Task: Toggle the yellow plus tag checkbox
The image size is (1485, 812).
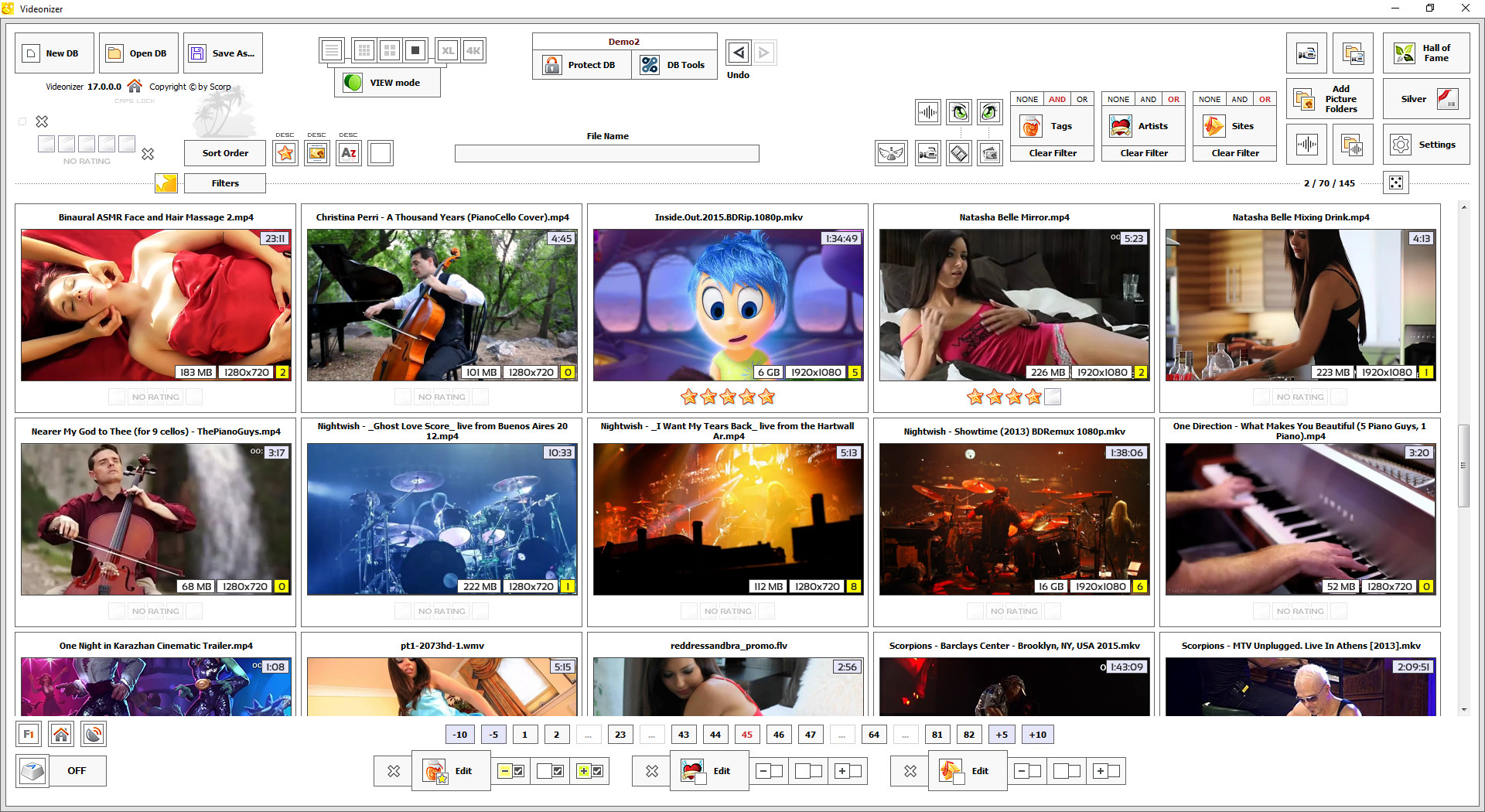Action: (x=590, y=771)
